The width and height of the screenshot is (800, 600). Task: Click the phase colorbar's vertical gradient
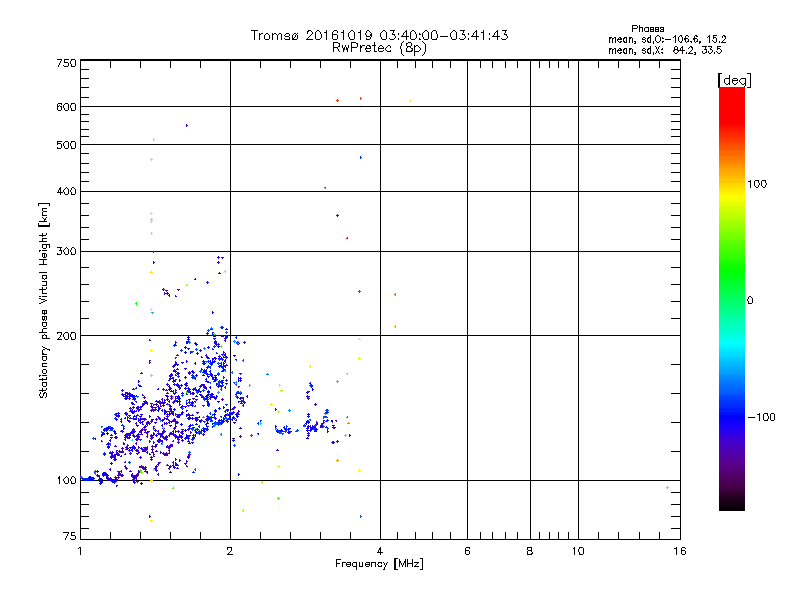[x=732, y=299]
